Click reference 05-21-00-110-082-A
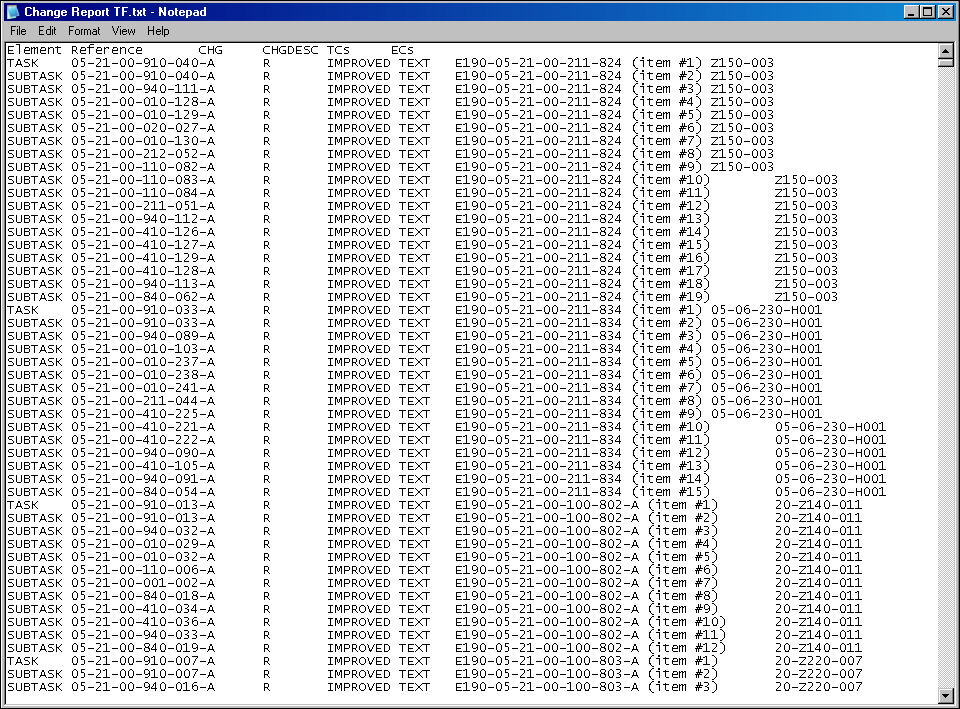 [143, 167]
